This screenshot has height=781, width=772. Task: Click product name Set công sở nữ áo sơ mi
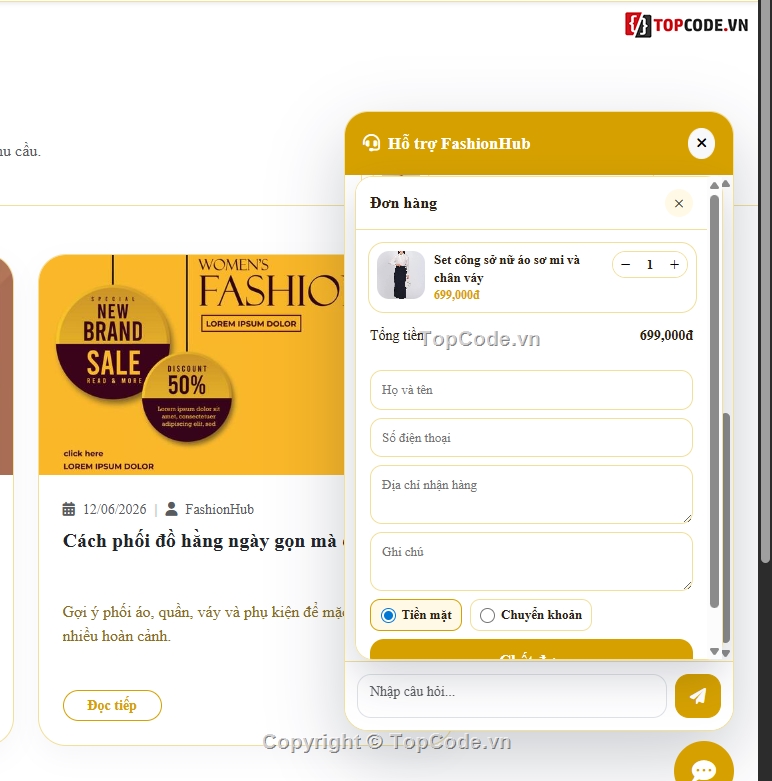point(507,268)
